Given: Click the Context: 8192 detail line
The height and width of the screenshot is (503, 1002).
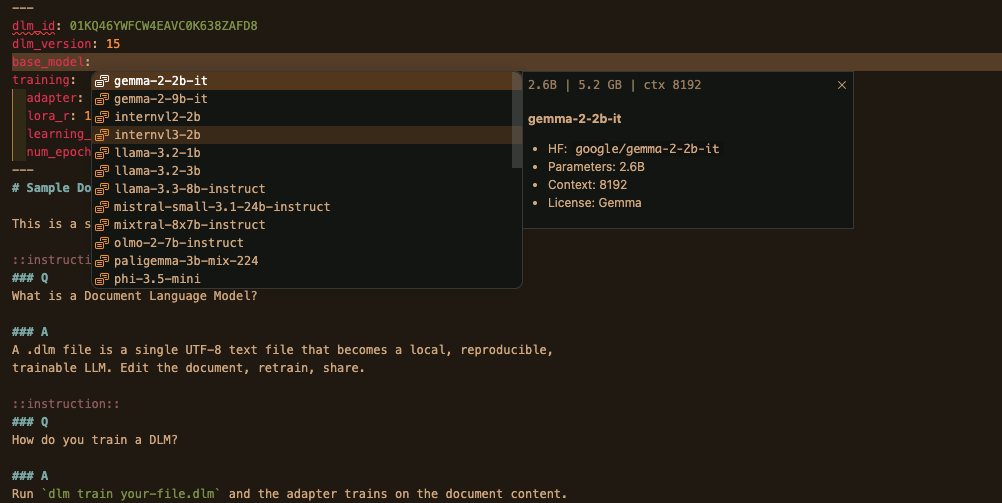Looking at the screenshot, I should tap(587, 185).
